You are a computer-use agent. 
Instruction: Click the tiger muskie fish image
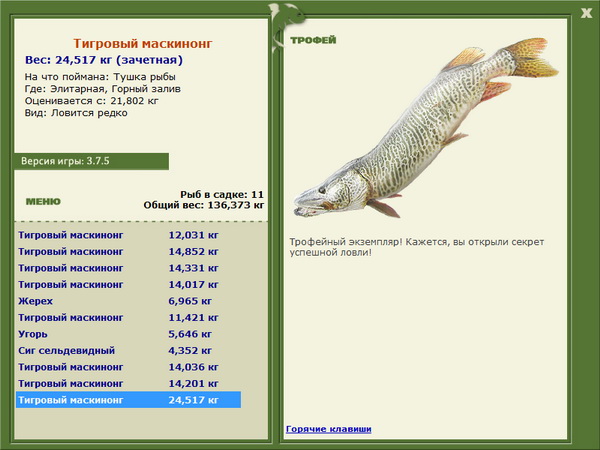pos(425,128)
